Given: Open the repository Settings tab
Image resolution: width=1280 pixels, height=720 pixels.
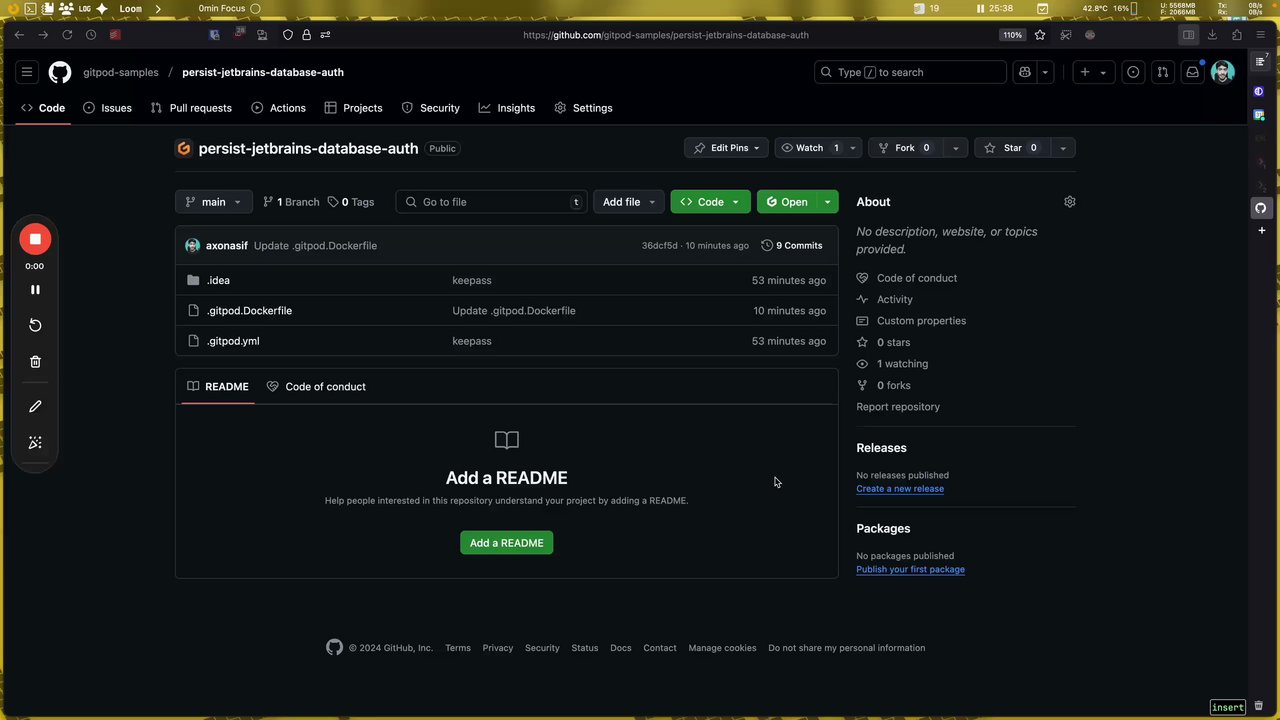Looking at the screenshot, I should click(x=583, y=108).
